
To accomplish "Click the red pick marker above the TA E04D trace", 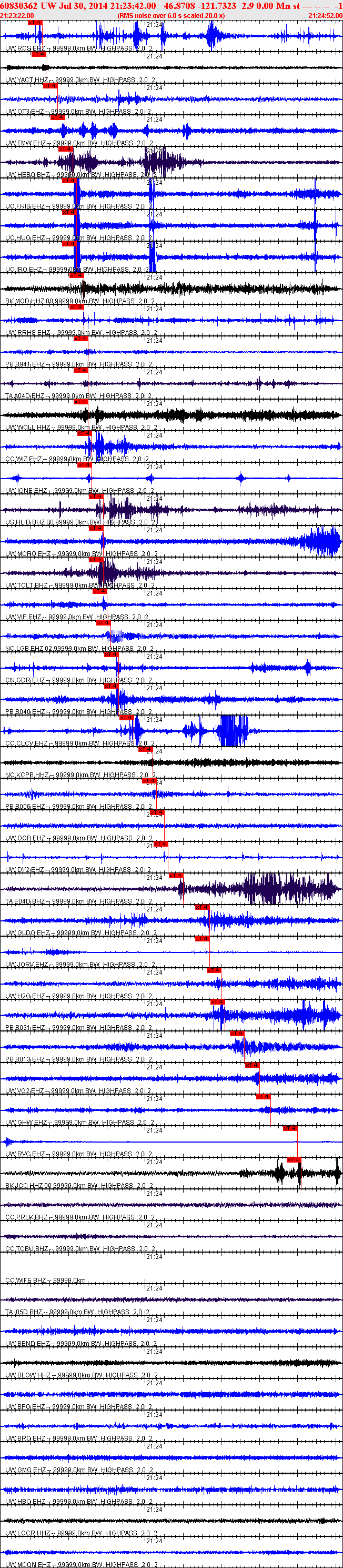I will pyautogui.click(x=176, y=875).
